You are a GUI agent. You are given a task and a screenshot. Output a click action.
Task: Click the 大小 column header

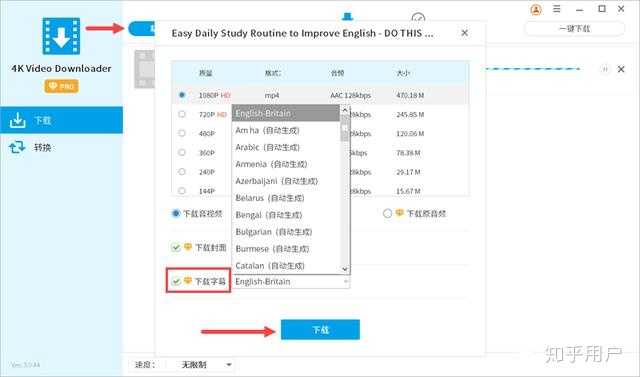[x=403, y=73]
